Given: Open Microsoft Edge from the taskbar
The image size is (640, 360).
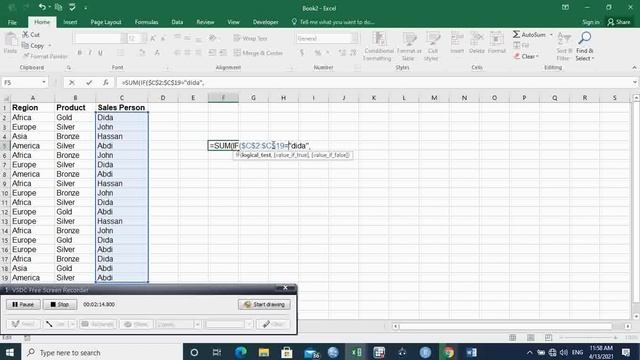Looking at the screenshot, I should (240, 352).
